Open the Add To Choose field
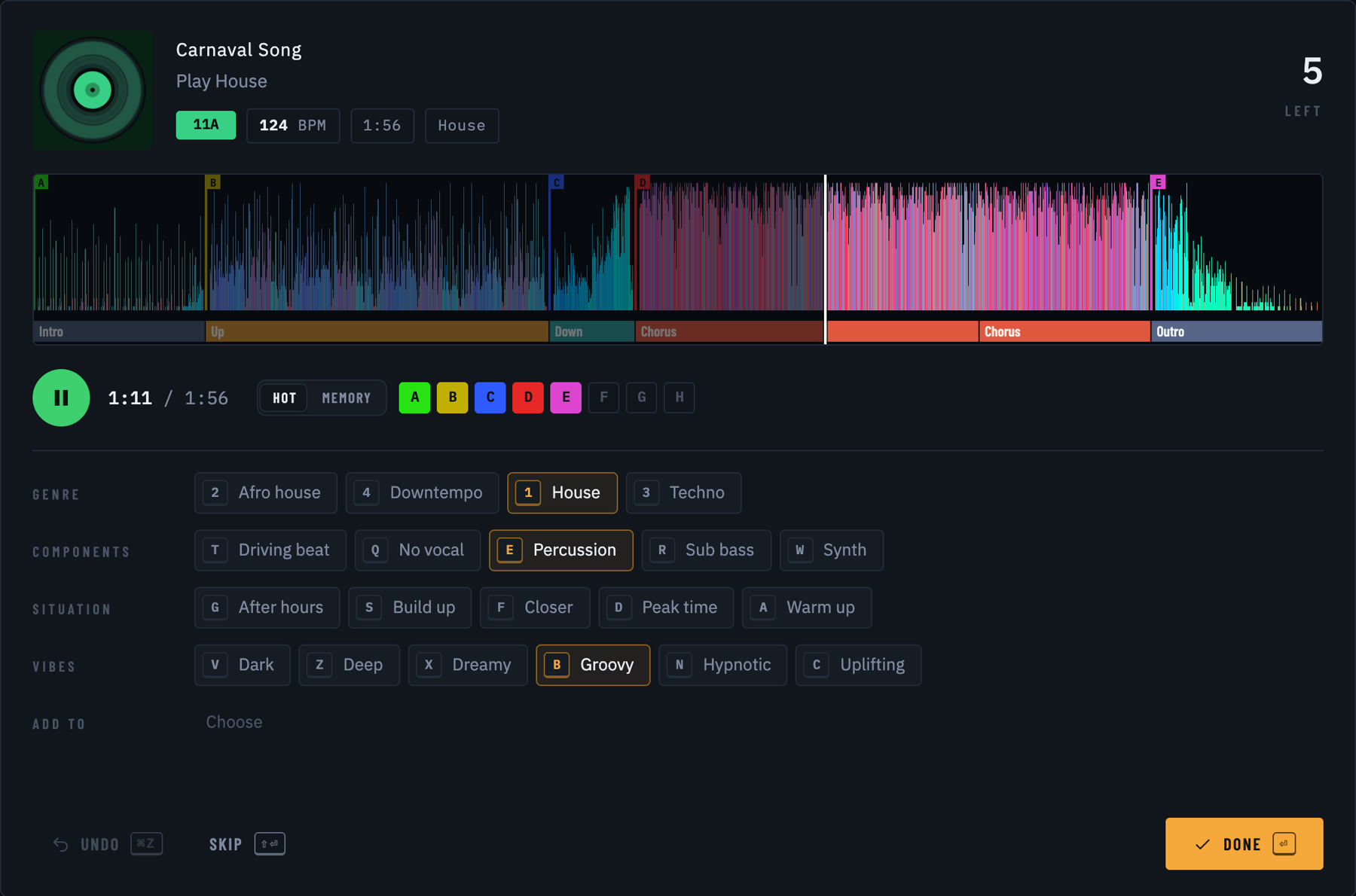The height and width of the screenshot is (896, 1356). coord(234,722)
